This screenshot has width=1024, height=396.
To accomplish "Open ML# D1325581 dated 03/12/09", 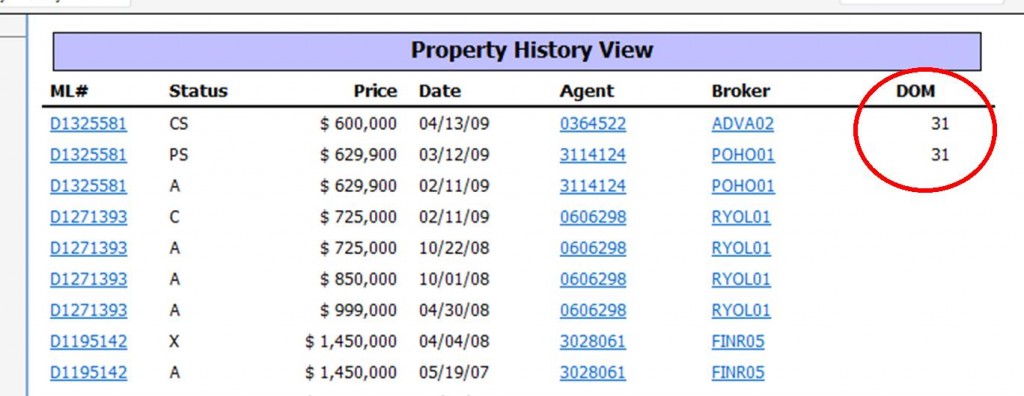I will [88, 155].
